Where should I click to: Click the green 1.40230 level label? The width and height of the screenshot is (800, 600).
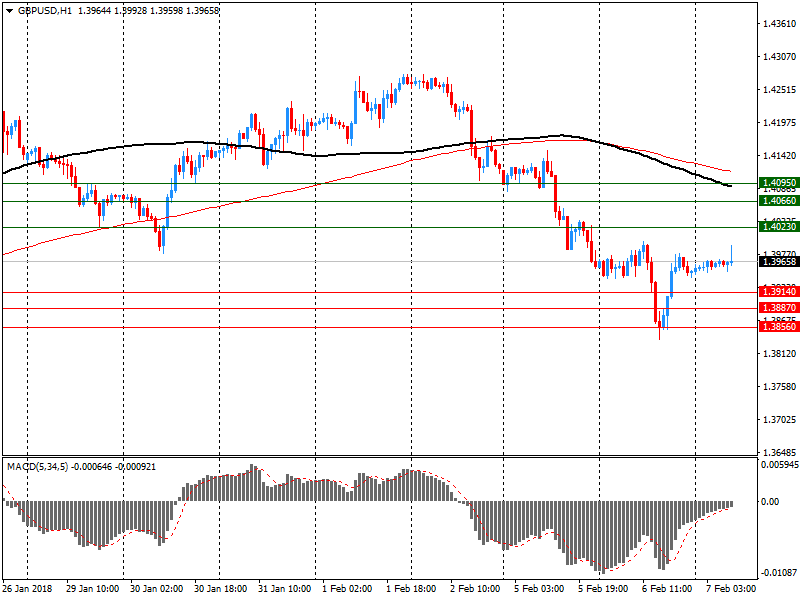778,228
